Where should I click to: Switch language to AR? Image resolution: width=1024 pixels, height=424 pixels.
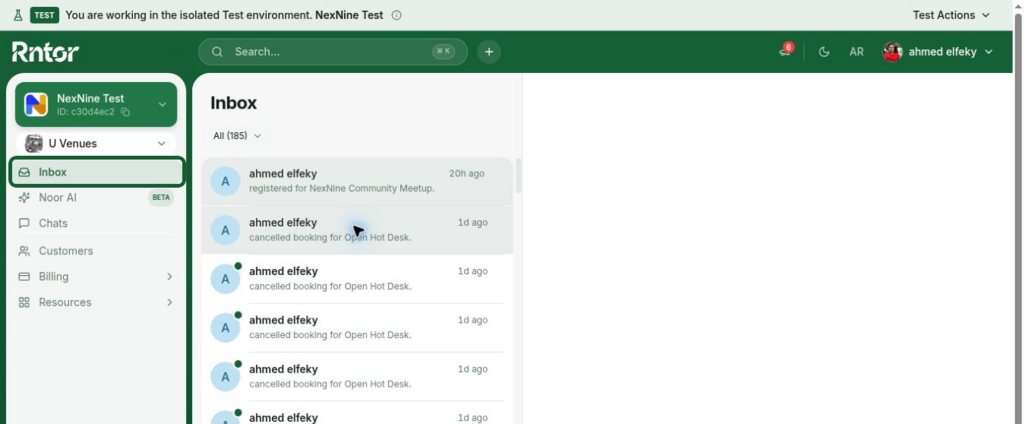point(856,52)
